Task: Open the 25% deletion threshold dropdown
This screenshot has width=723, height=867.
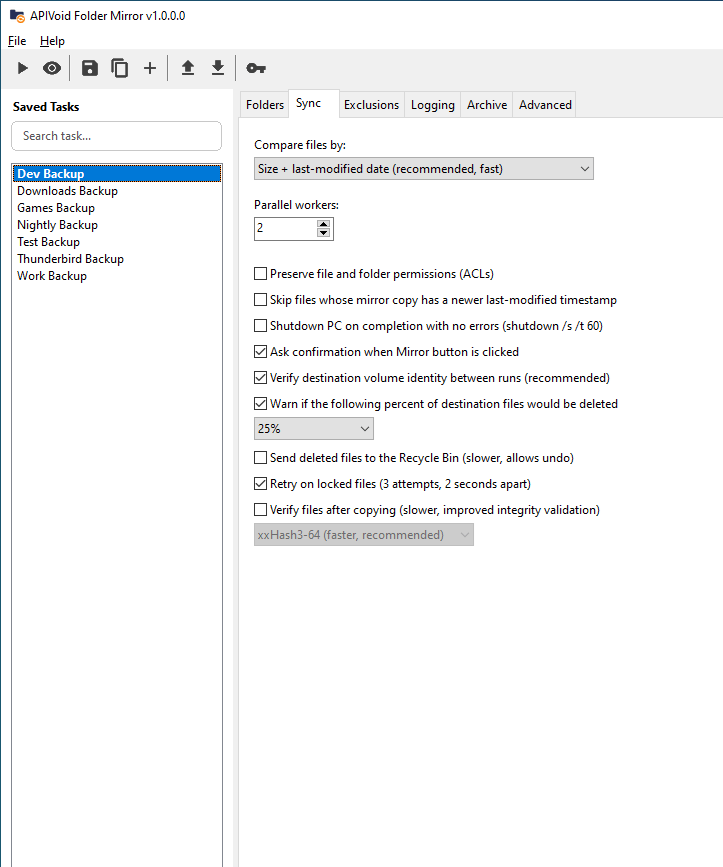Action: click(314, 429)
